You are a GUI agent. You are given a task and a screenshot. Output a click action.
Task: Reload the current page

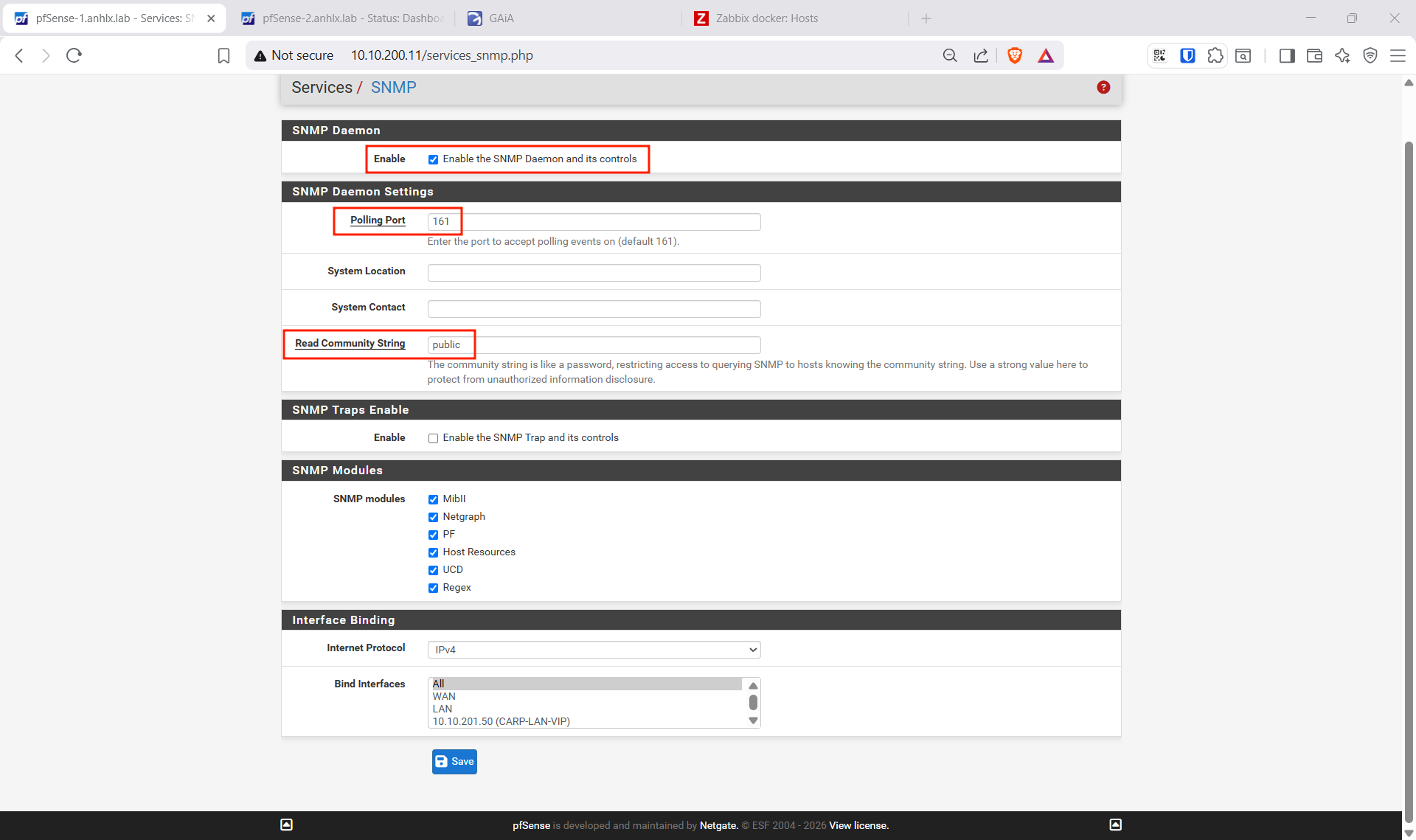point(74,55)
